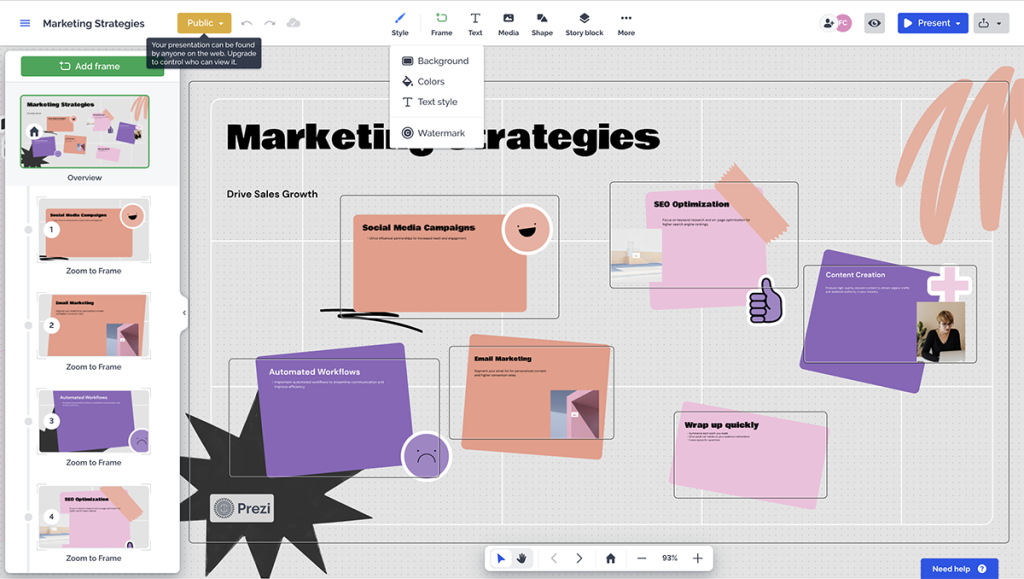Open the Media inserter
1024x579 pixels.
point(508,22)
